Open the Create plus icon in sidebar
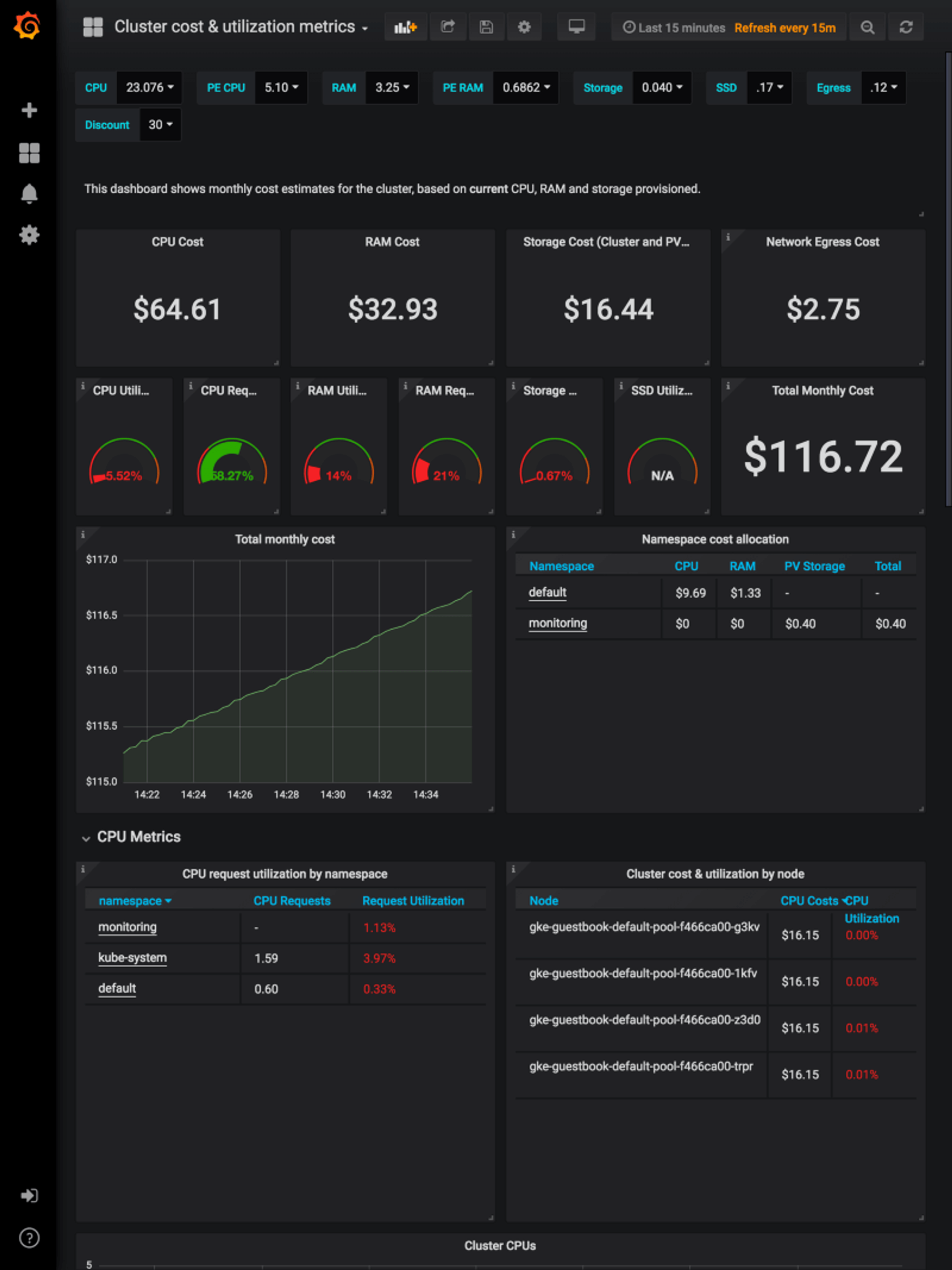This screenshot has height=1270, width=952. pos(30,110)
